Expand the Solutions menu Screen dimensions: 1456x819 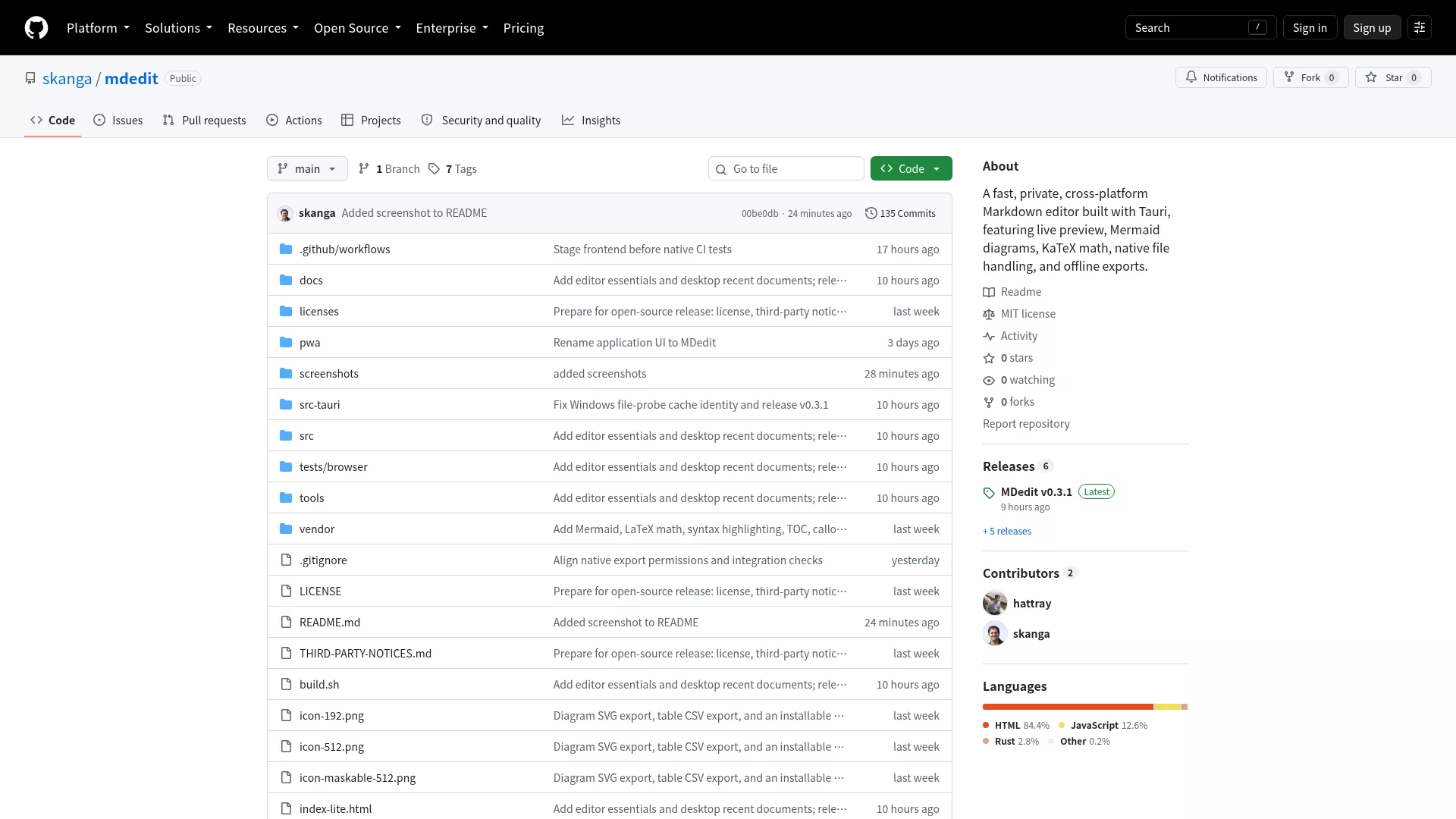178,28
